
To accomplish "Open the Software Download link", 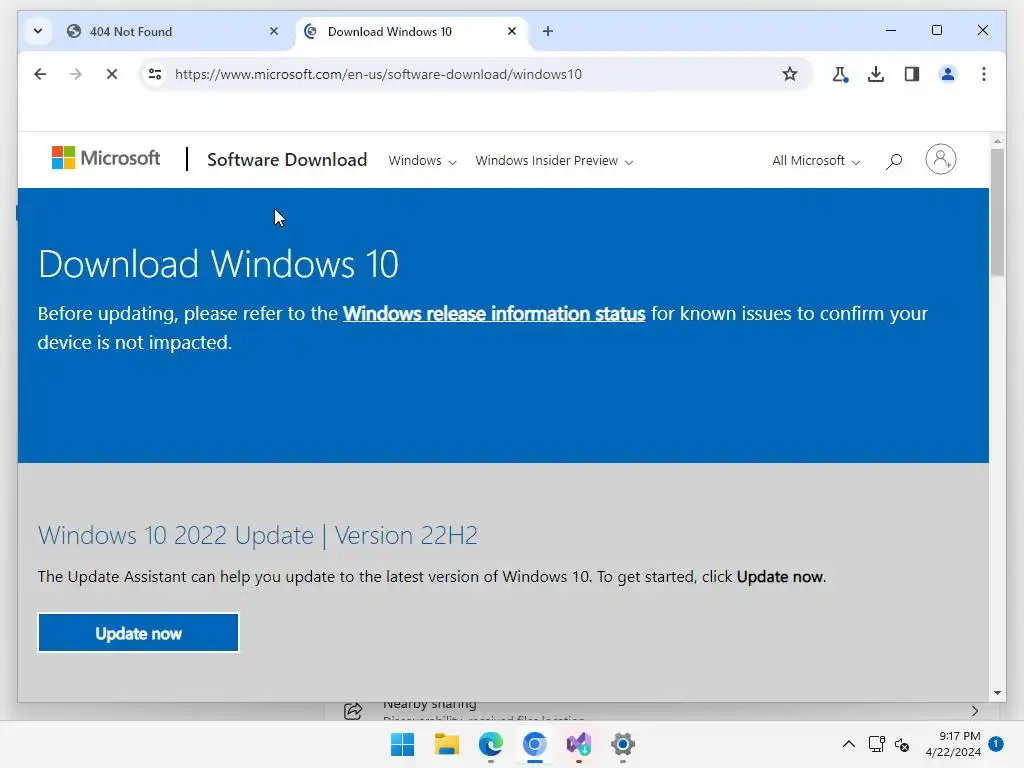I will (287, 160).
